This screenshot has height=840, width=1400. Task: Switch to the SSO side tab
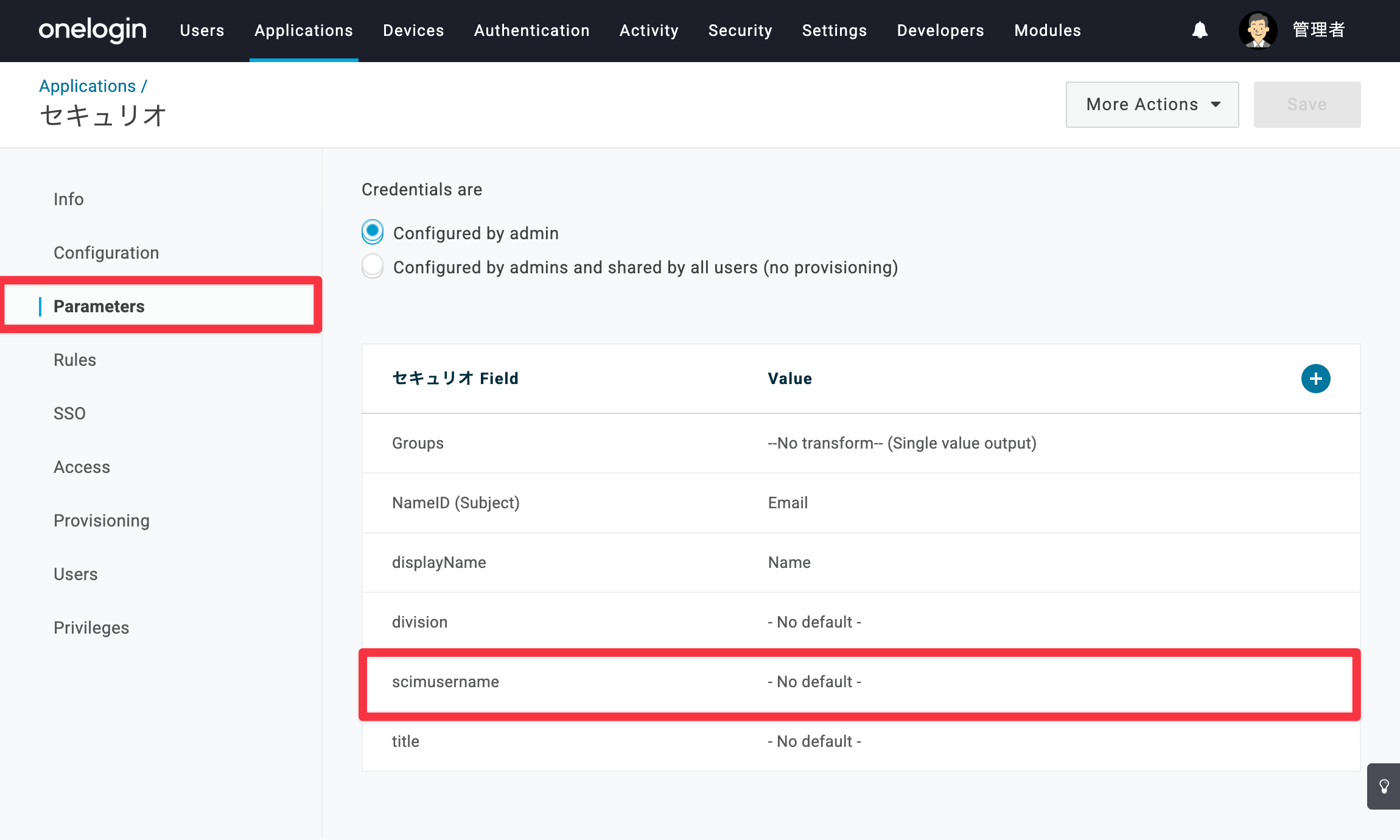[x=69, y=413]
